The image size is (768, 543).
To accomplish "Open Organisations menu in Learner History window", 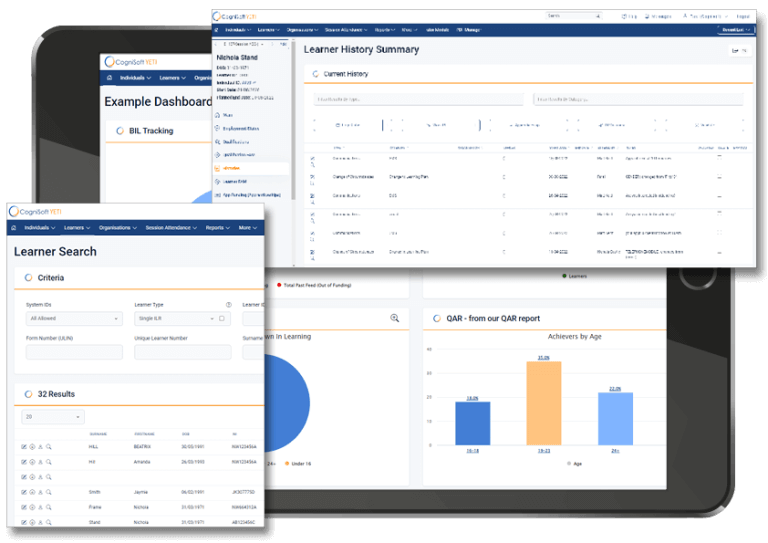I will tap(302, 30).
